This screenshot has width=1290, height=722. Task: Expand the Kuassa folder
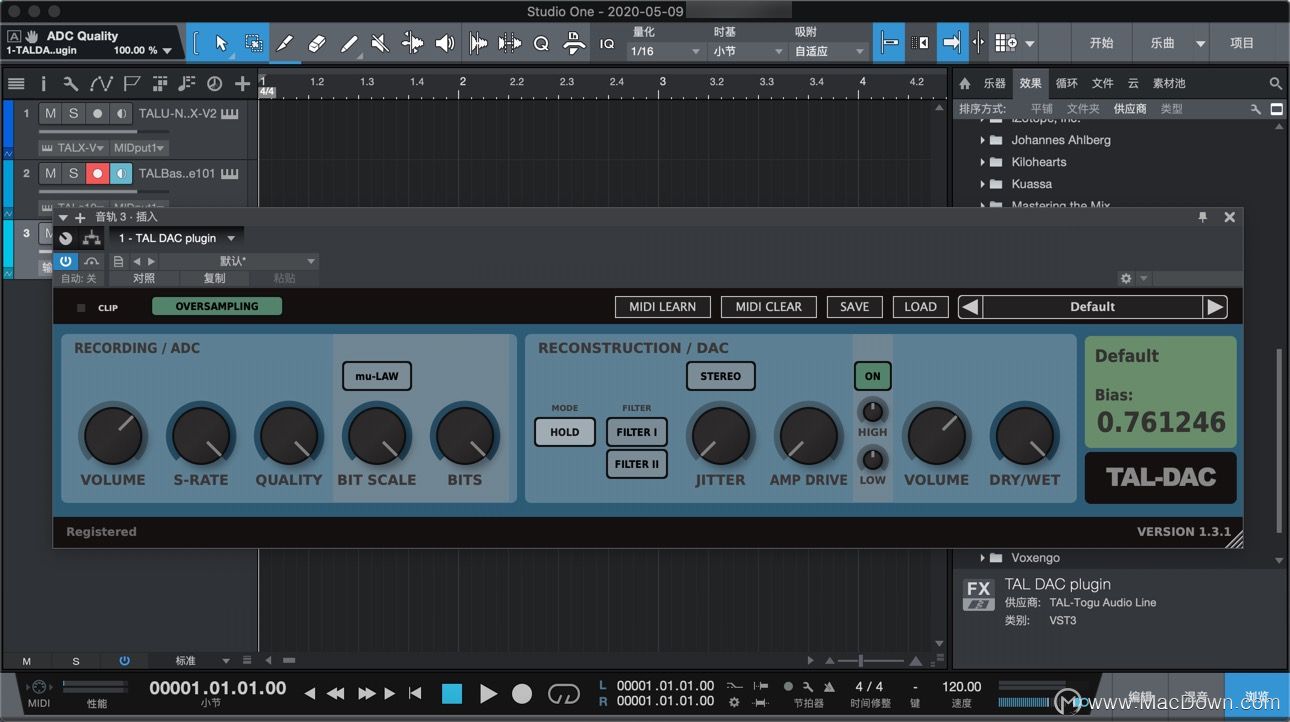point(982,184)
